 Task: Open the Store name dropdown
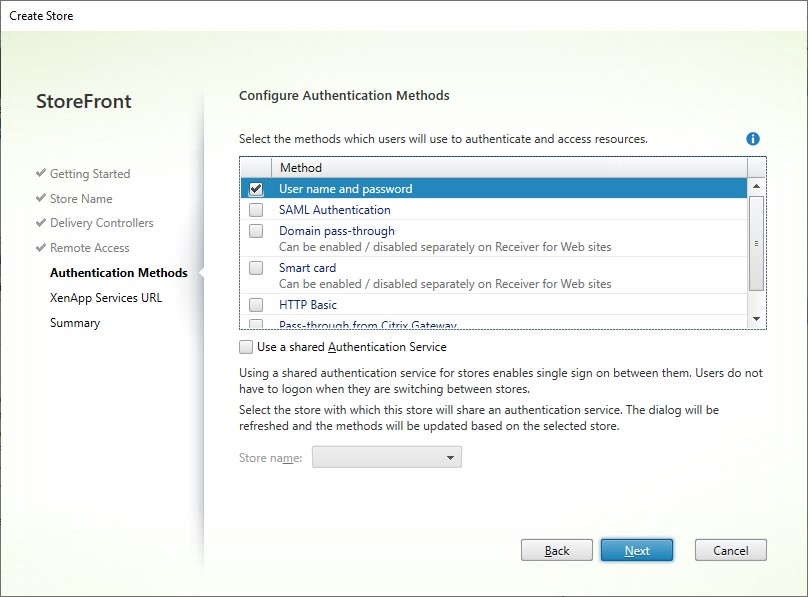pos(387,458)
